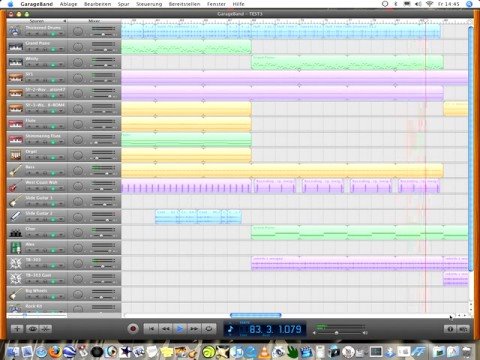This screenshot has height=360, width=480.
Task: Click the blue play button
Action: (x=180, y=329)
